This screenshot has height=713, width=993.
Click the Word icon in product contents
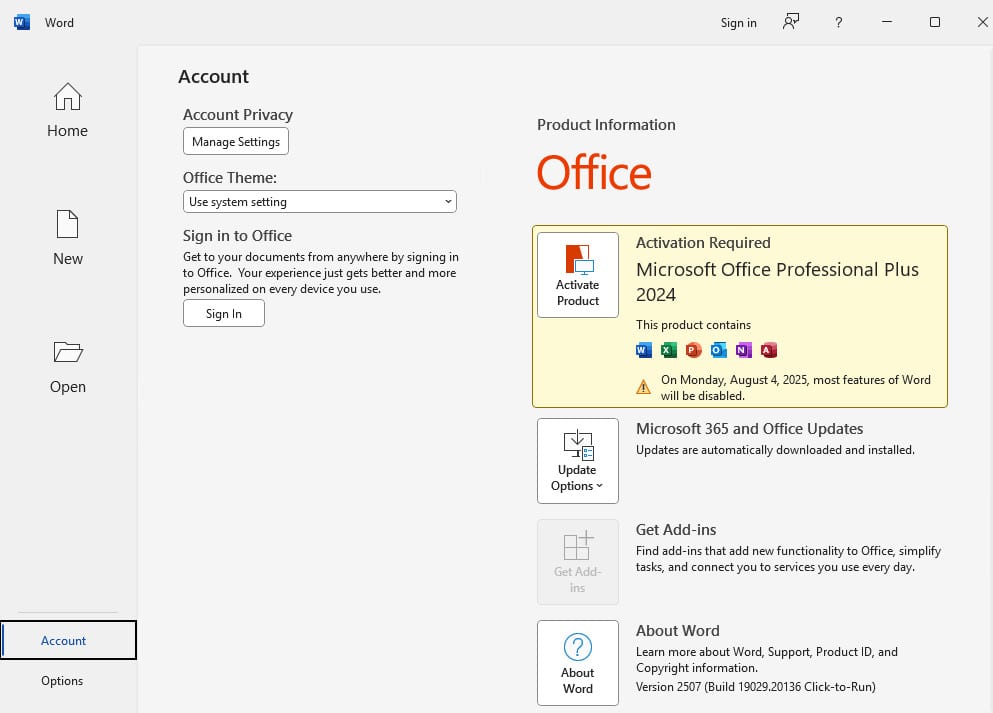643,350
